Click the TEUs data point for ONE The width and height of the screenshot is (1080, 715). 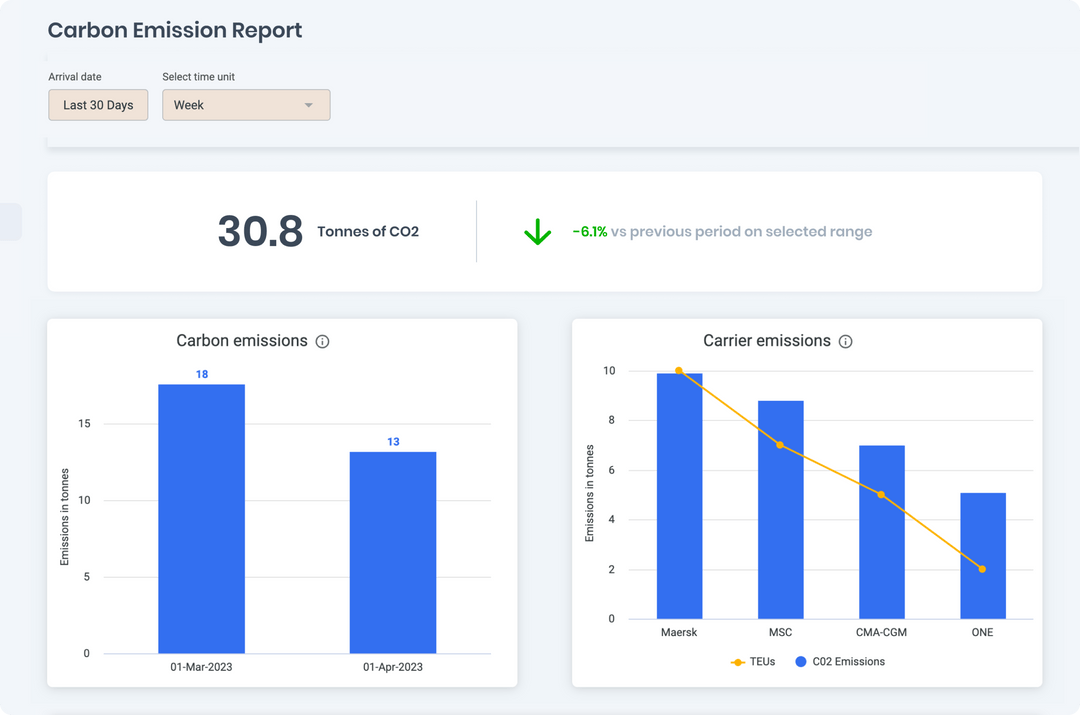click(982, 569)
